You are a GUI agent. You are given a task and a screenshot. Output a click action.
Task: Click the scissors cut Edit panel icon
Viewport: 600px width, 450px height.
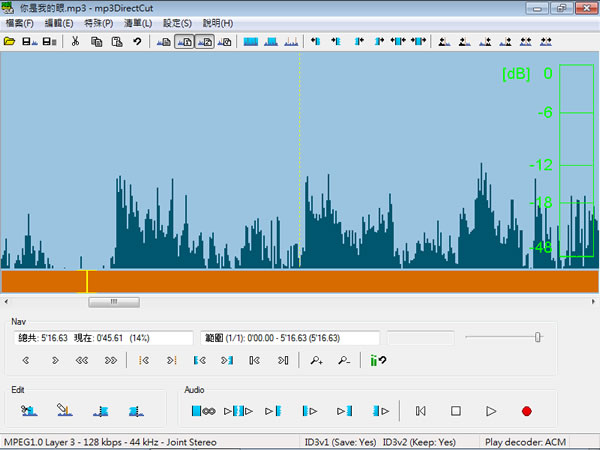(x=29, y=411)
